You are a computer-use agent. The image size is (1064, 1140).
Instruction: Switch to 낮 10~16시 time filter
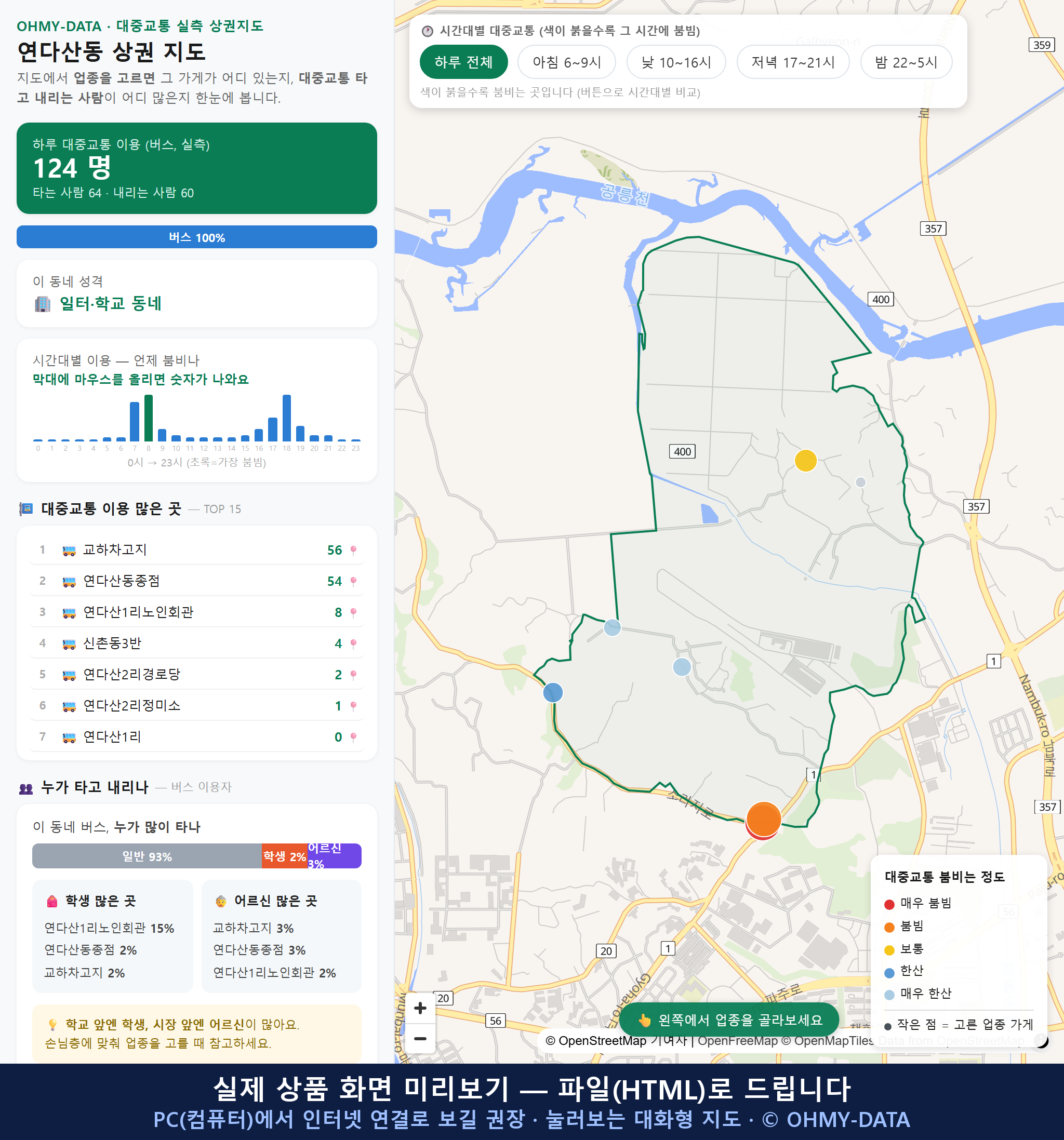[676, 62]
